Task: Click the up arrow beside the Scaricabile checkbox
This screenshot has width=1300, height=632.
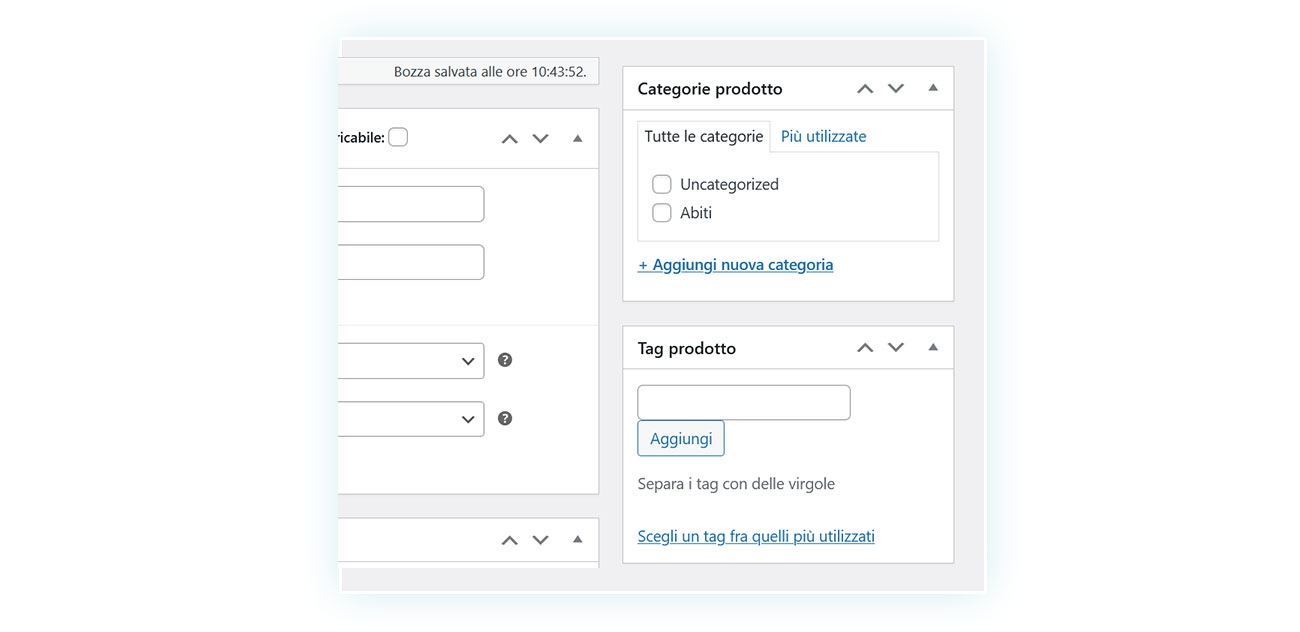Action: click(x=510, y=139)
